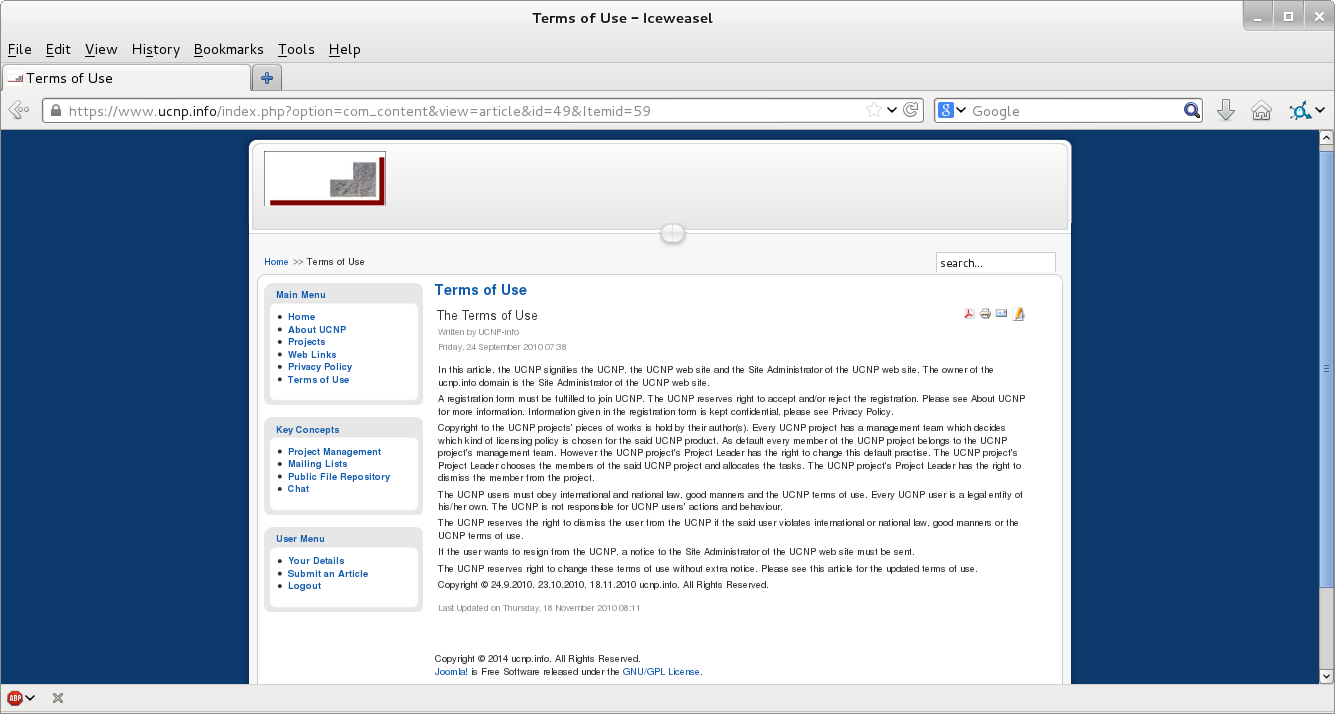Open the URL bar history dropdown arrow
The width and height of the screenshot is (1335, 714).
coord(892,111)
